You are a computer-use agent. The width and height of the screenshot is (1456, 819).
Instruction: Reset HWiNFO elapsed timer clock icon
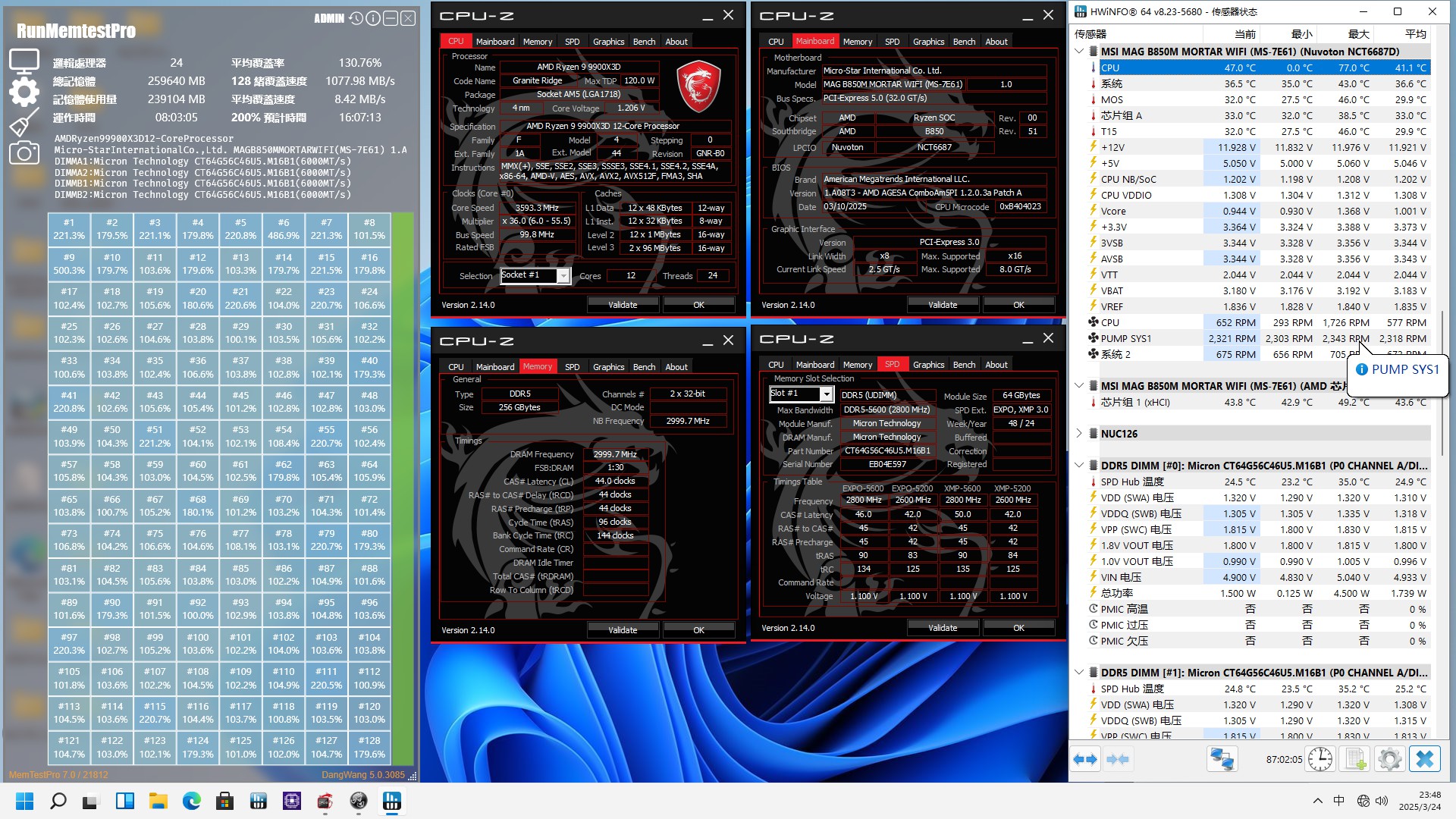pos(1320,759)
